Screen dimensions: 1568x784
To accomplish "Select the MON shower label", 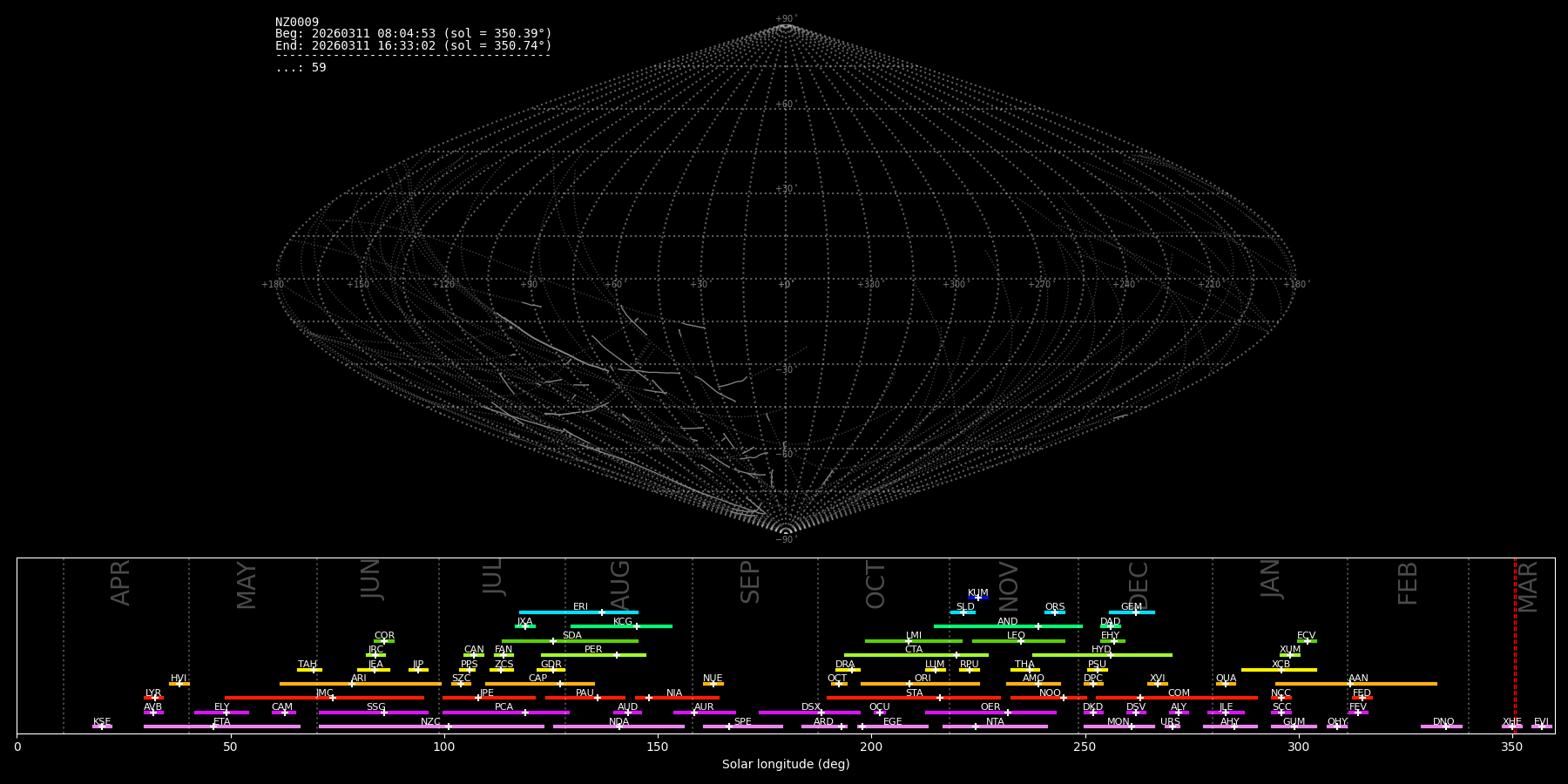I will pyautogui.click(x=1119, y=722).
